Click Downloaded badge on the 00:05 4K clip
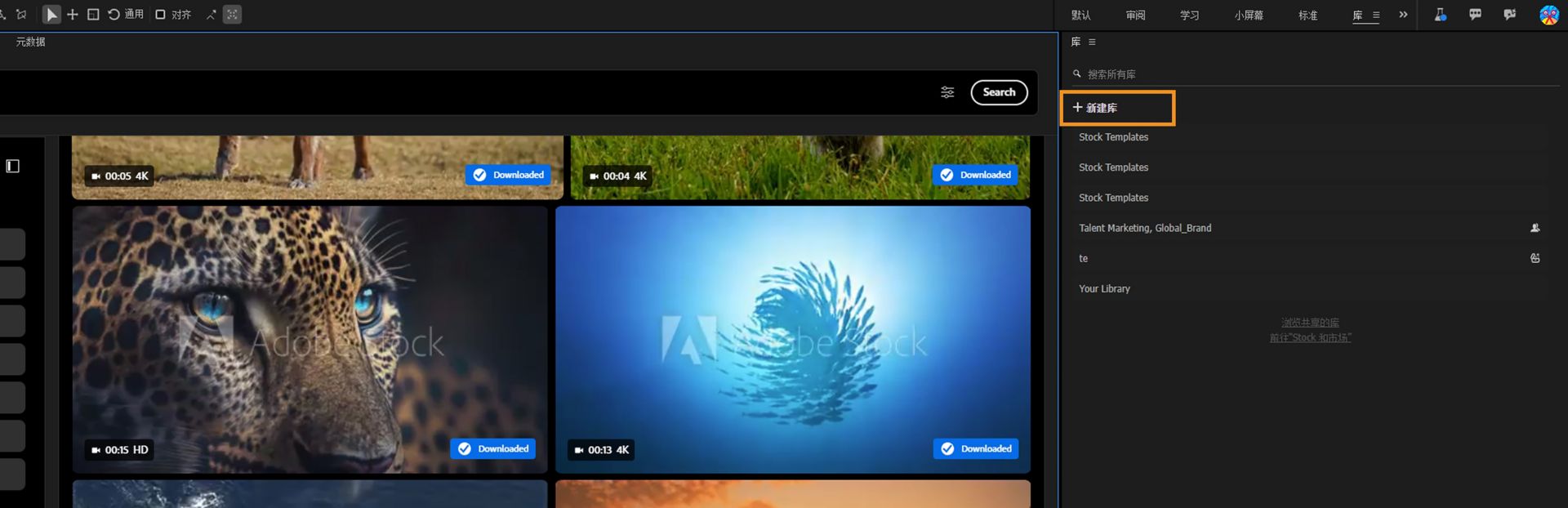The height and width of the screenshot is (508, 1568). 508,175
